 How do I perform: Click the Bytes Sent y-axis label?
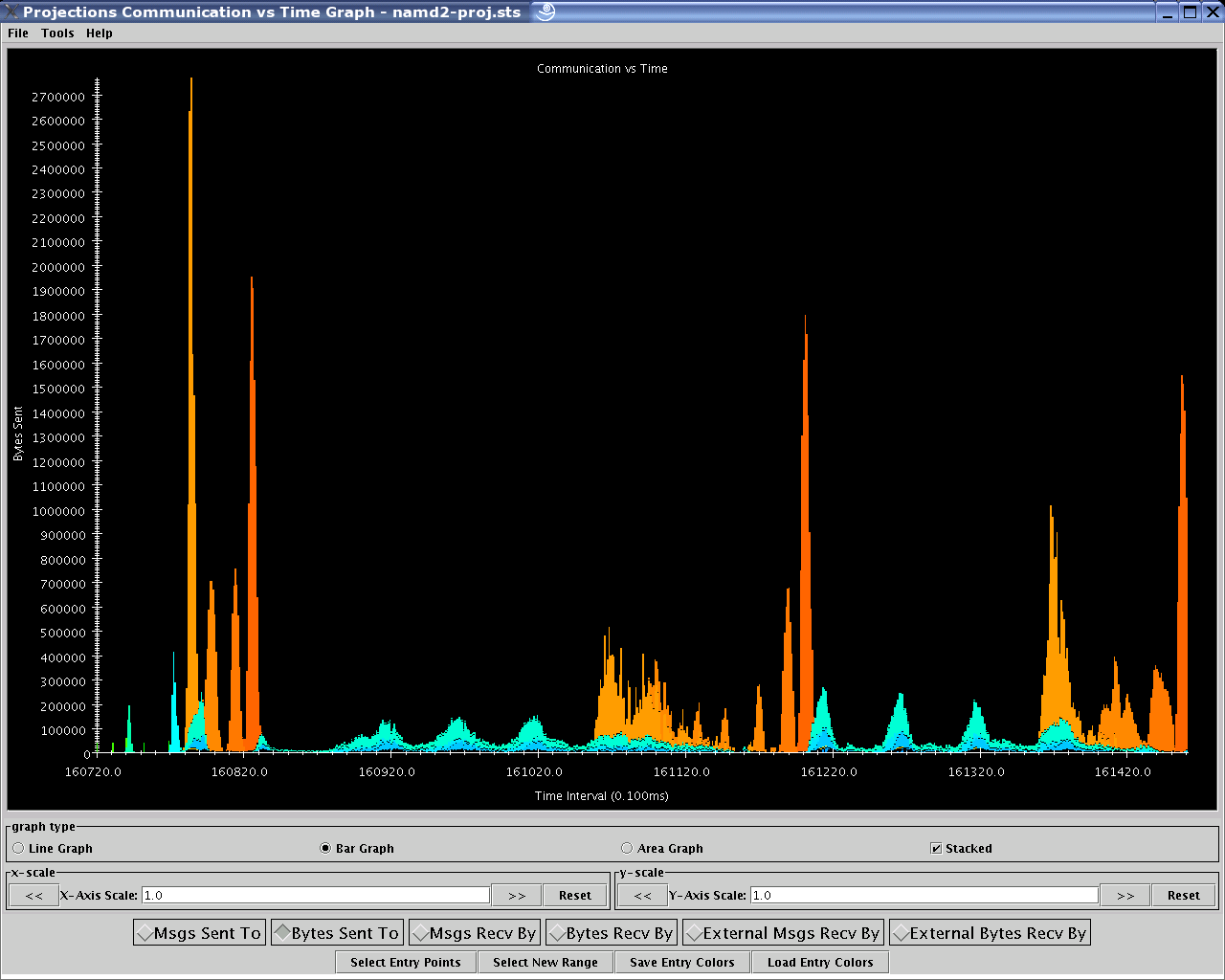pos(18,434)
